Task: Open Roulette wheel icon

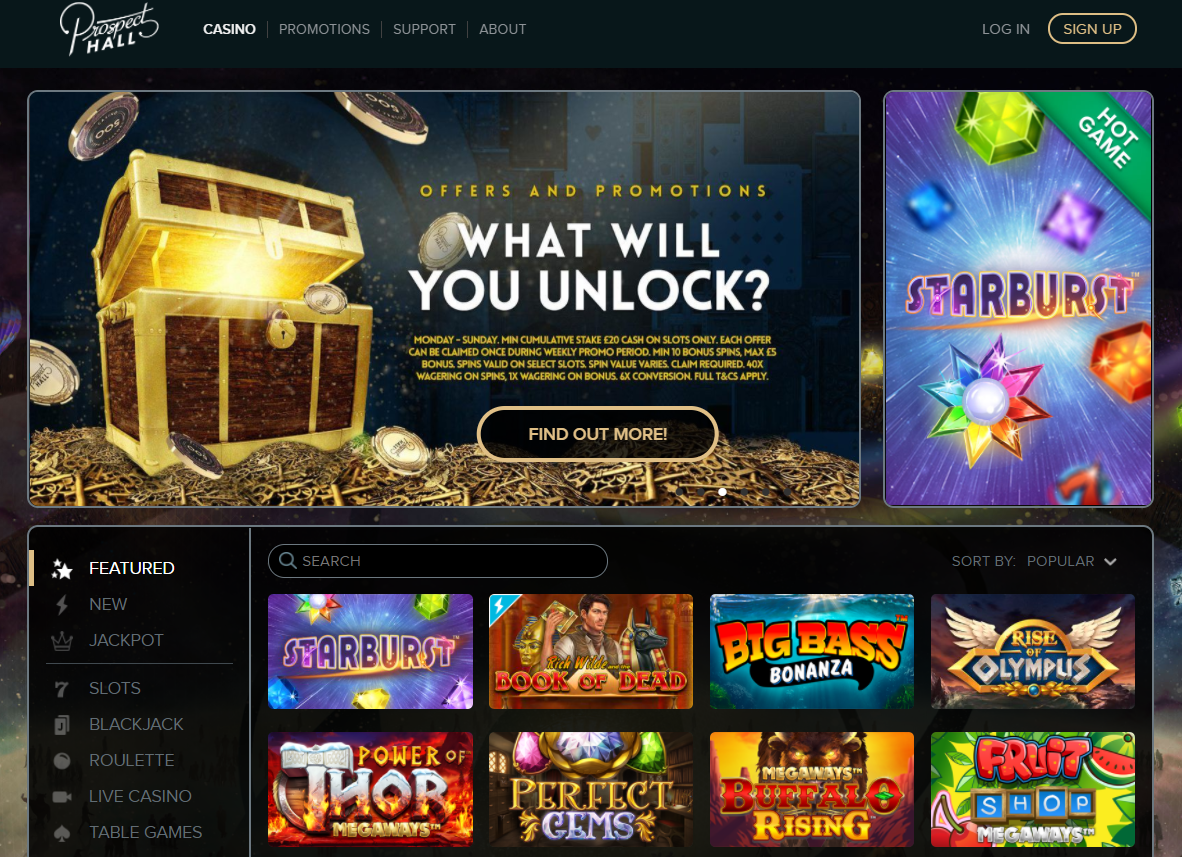Action: pos(62,761)
